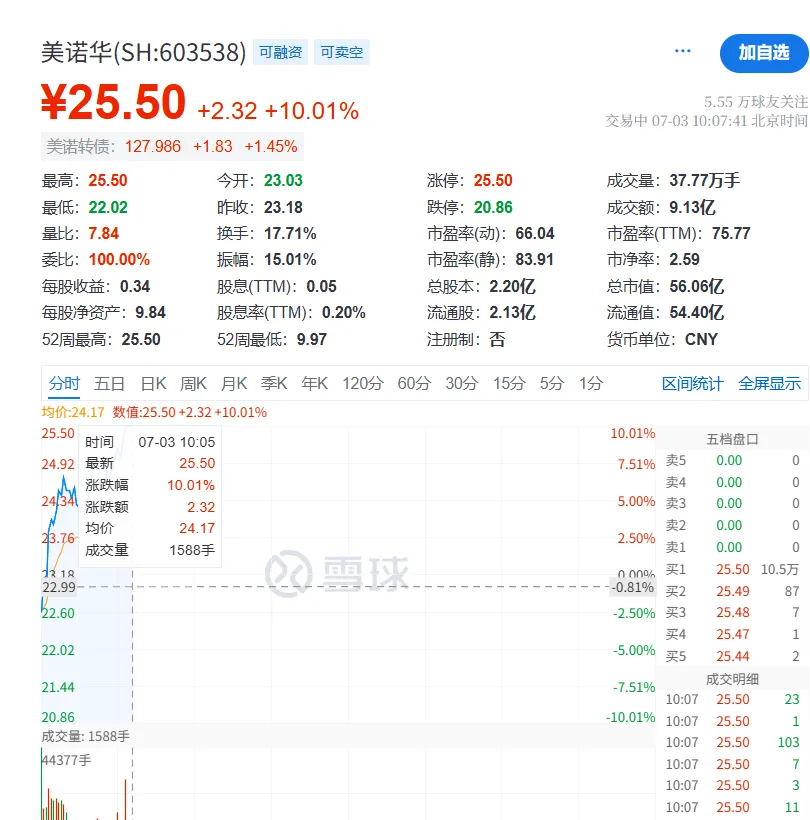Open the 月K chart tab

point(234,383)
